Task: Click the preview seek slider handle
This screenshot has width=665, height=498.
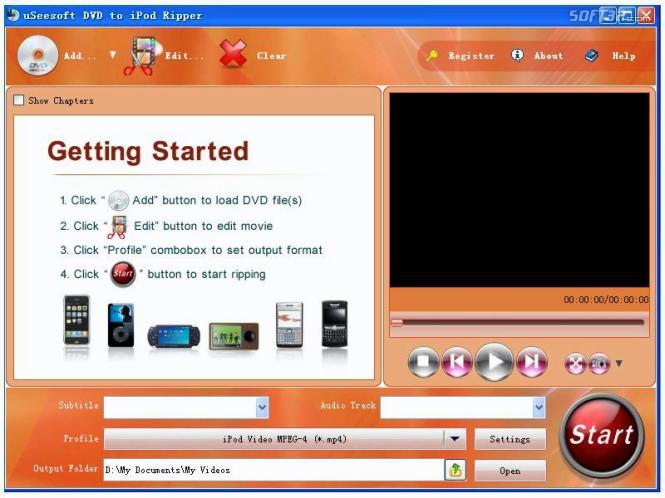Action: coord(397,323)
